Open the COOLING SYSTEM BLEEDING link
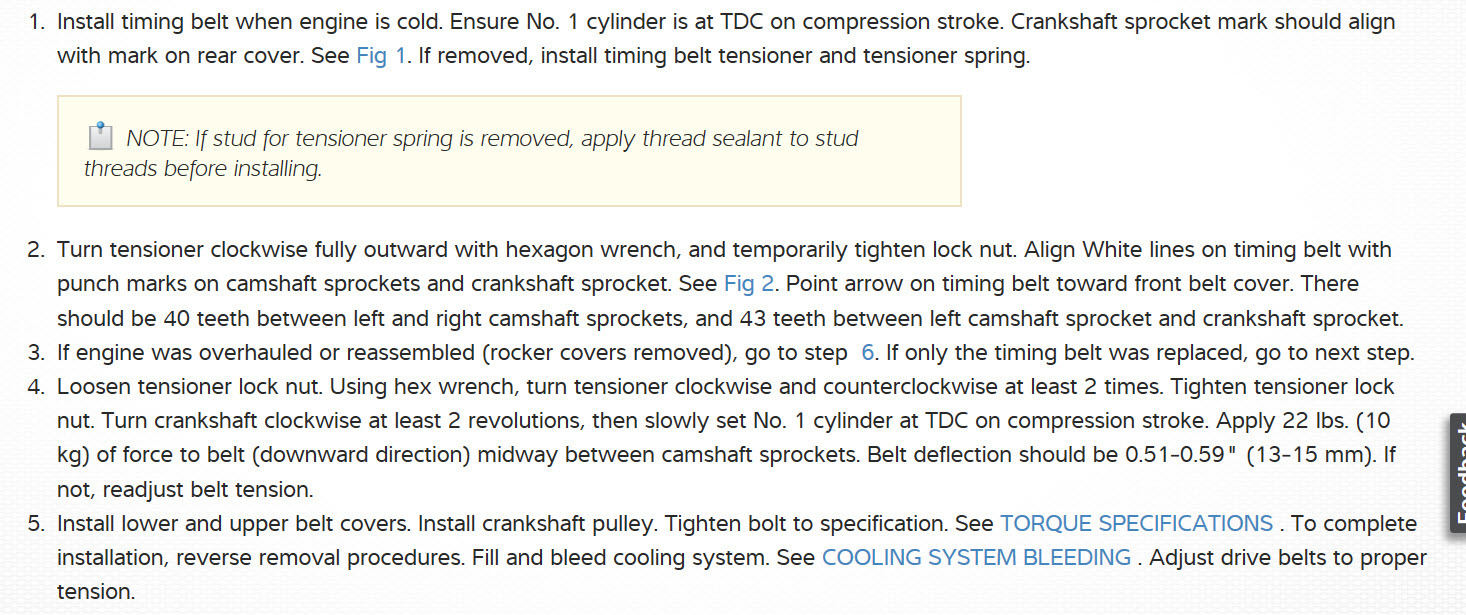1466x615 pixels. point(976,558)
